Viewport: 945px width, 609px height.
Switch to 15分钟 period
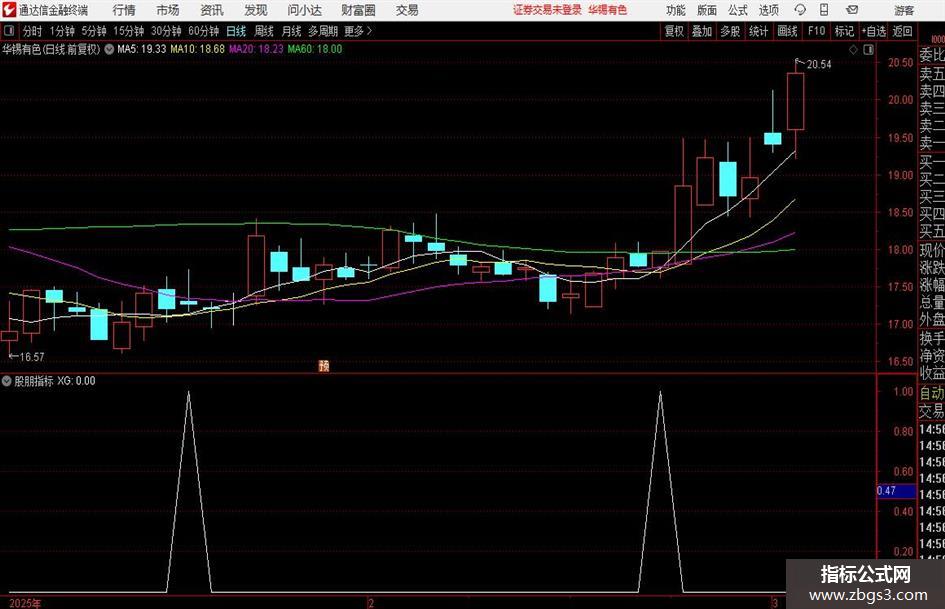click(x=129, y=31)
